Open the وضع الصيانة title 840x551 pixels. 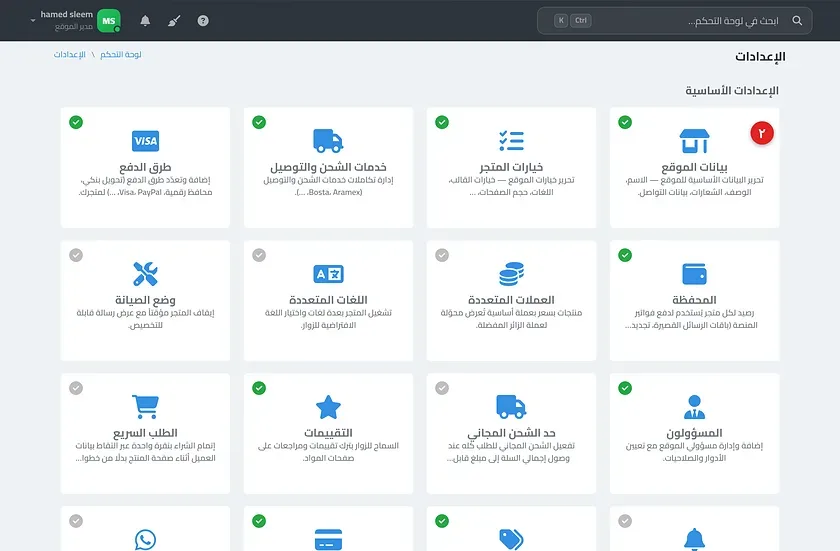tap(146, 300)
